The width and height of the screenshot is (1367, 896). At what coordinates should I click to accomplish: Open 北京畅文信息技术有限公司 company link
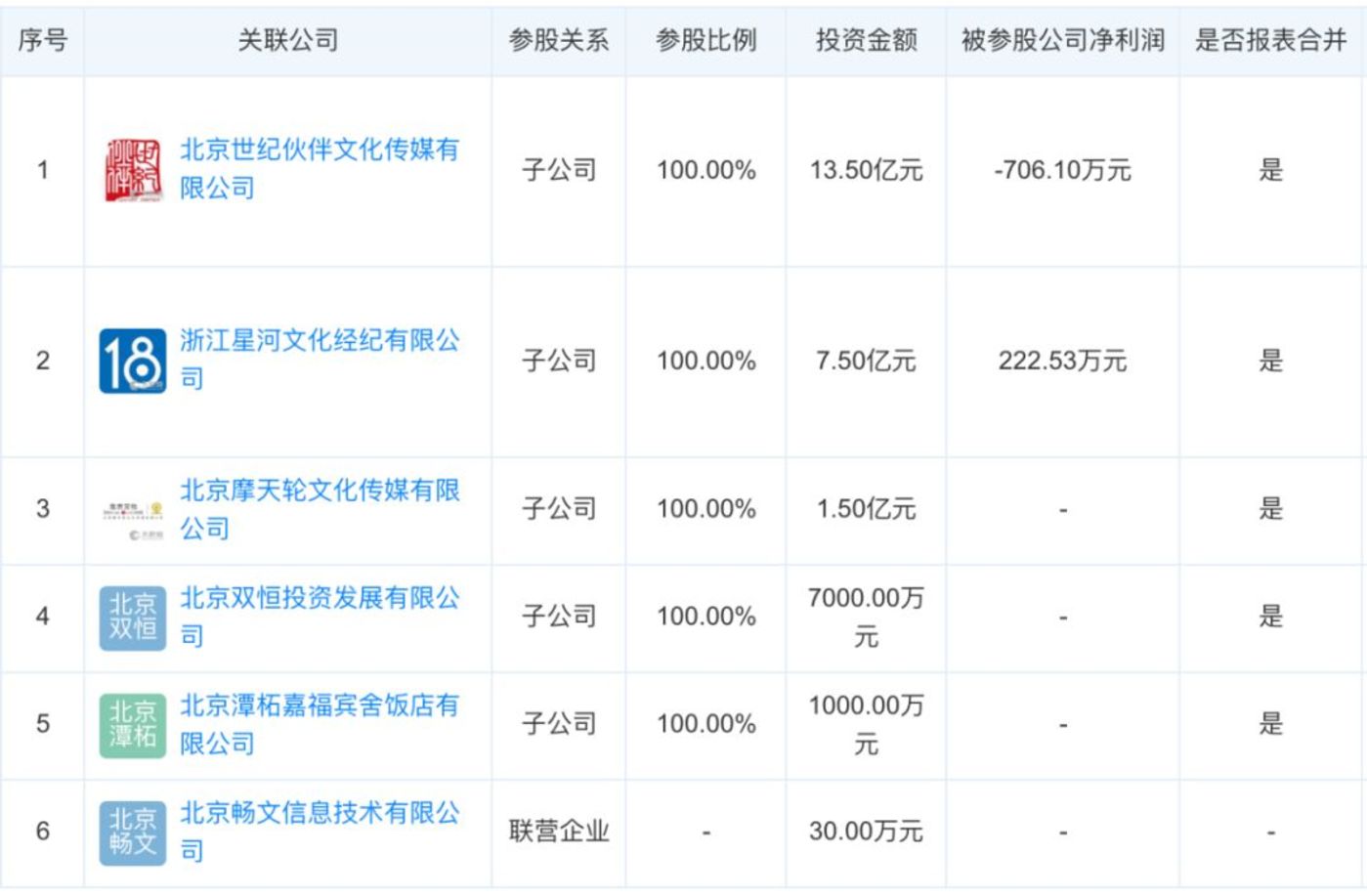click(x=319, y=832)
